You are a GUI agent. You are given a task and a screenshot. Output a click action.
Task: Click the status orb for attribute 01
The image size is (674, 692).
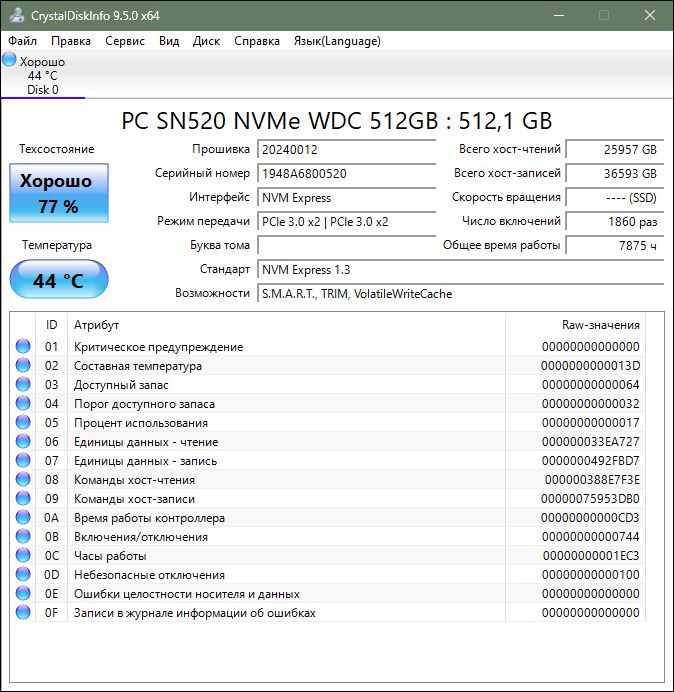click(23, 346)
